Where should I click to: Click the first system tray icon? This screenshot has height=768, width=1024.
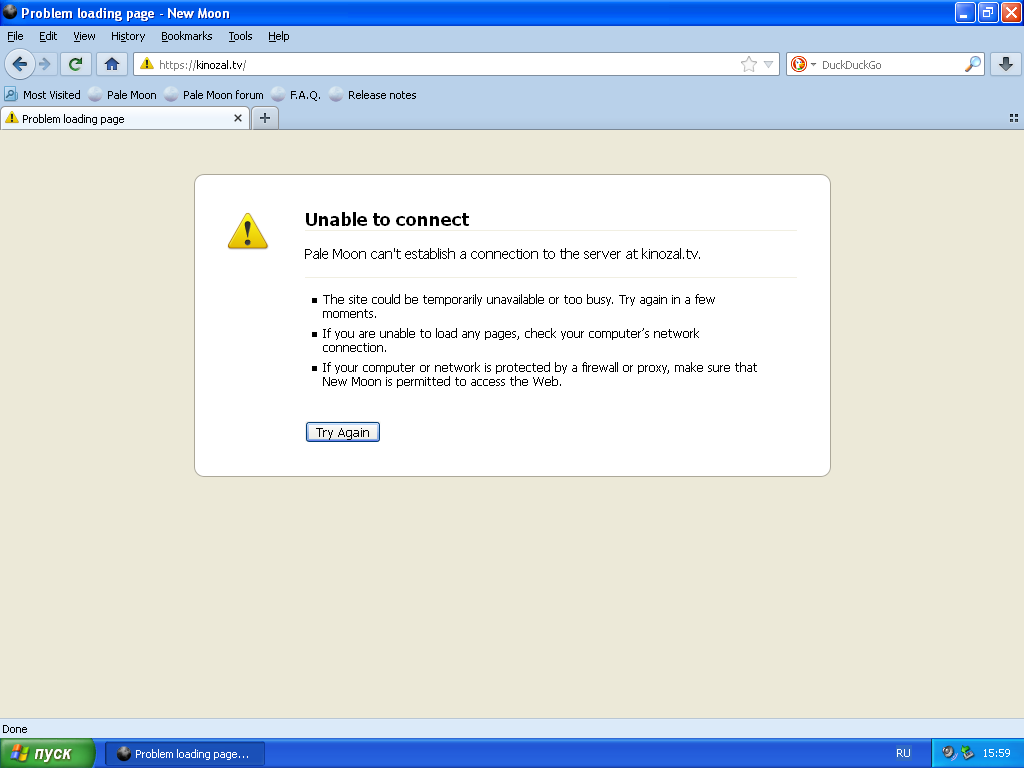tap(949, 753)
